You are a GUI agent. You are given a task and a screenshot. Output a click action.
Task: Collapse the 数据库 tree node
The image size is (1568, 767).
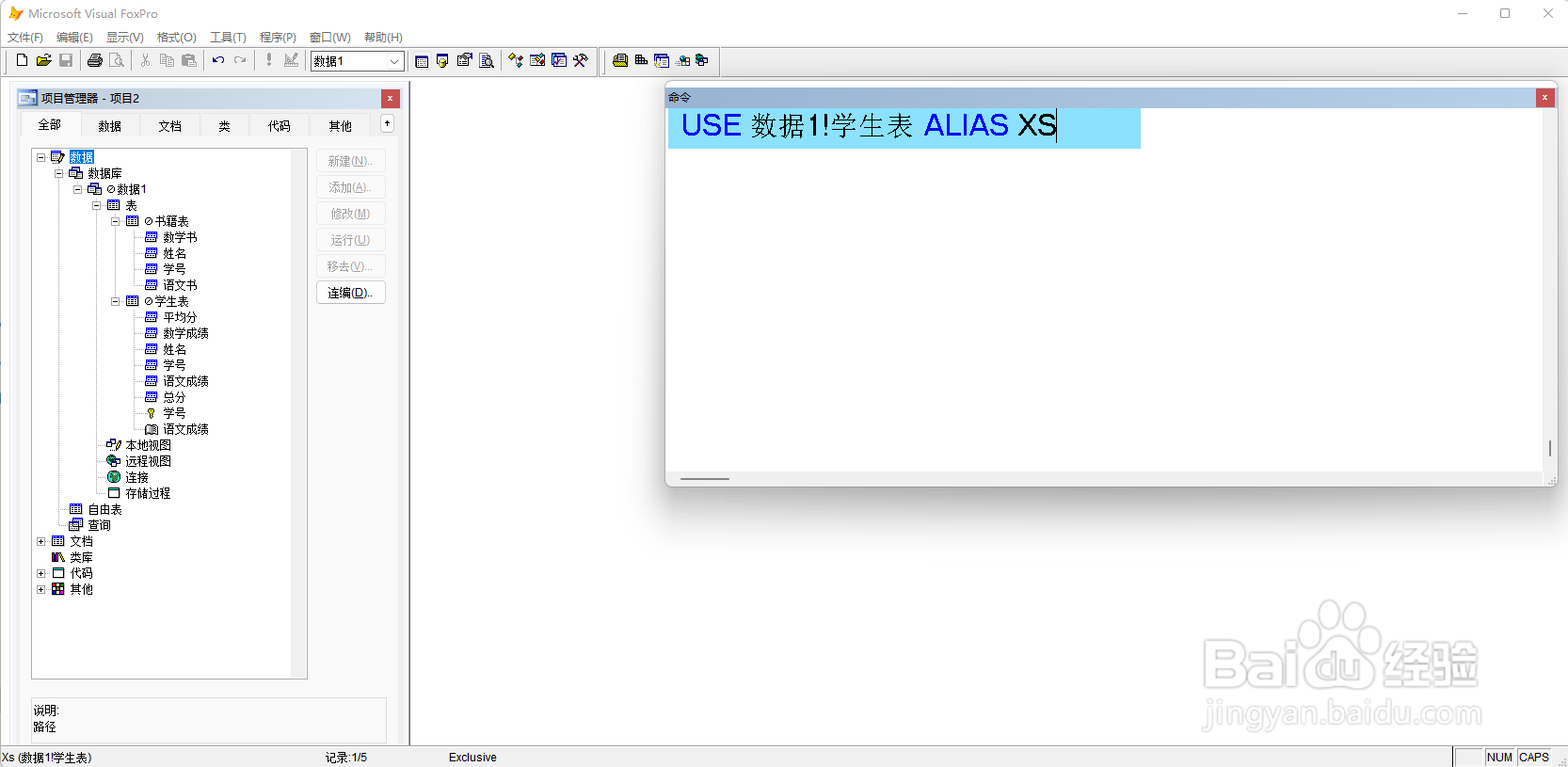point(59,173)
